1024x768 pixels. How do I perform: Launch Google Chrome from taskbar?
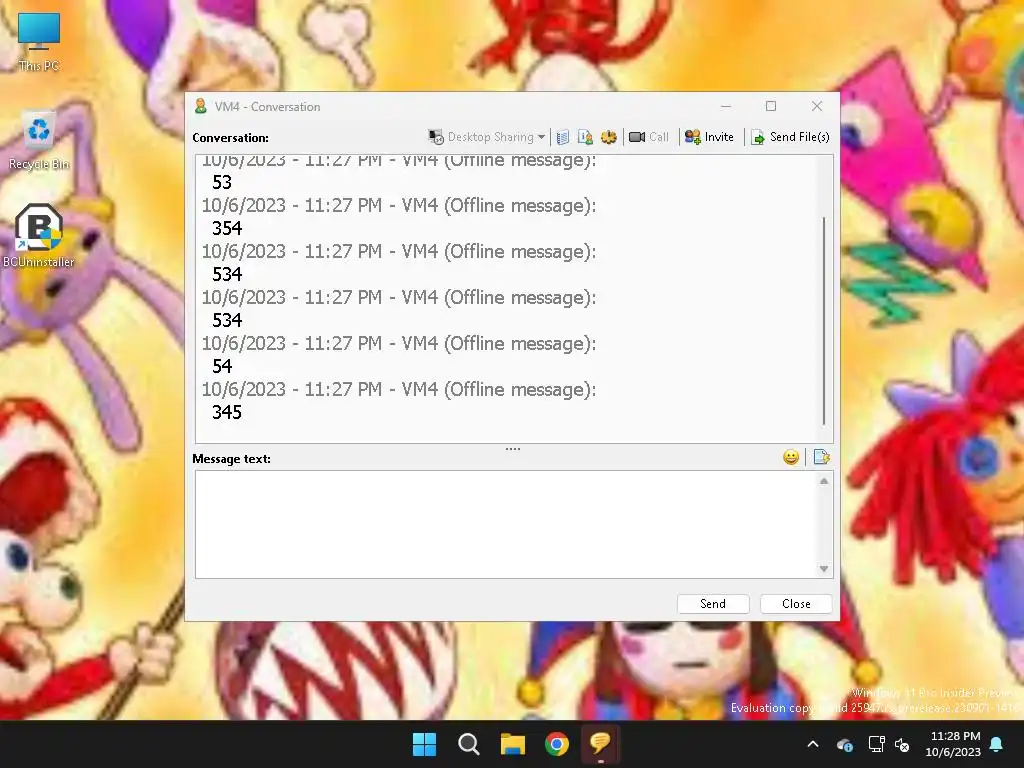[x=556, y=744]
